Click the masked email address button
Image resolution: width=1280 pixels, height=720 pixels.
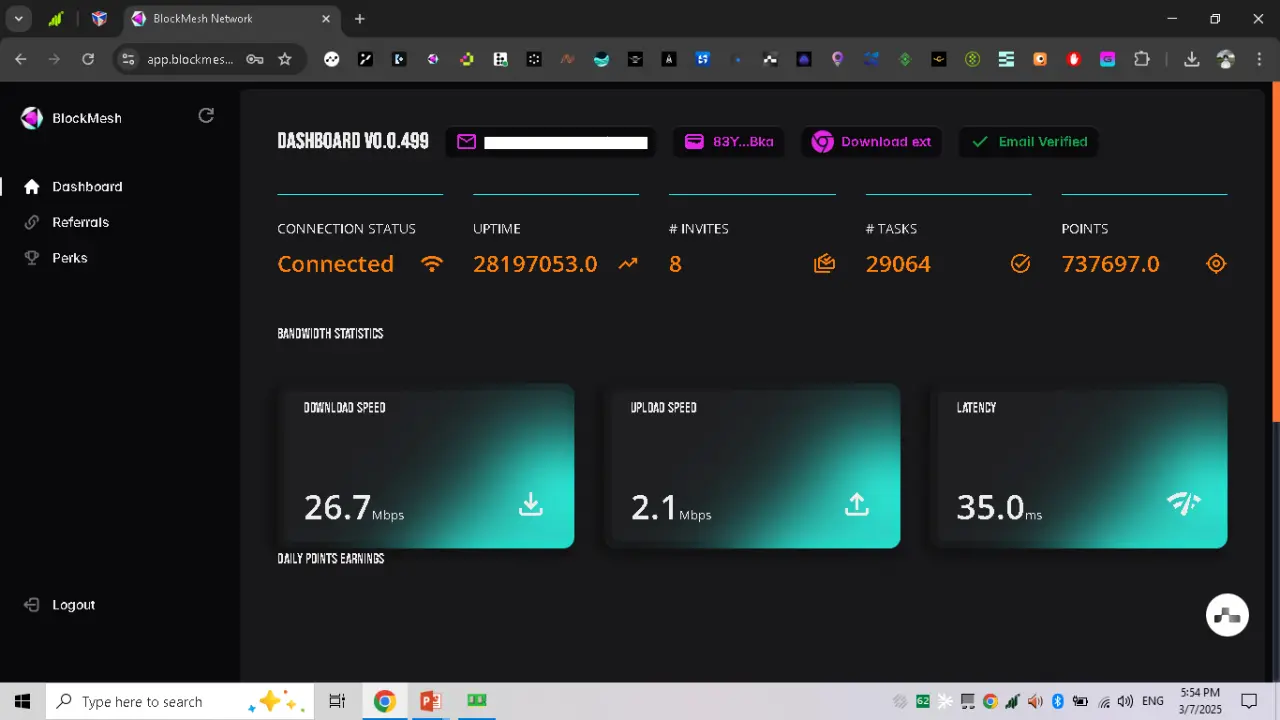552,142
